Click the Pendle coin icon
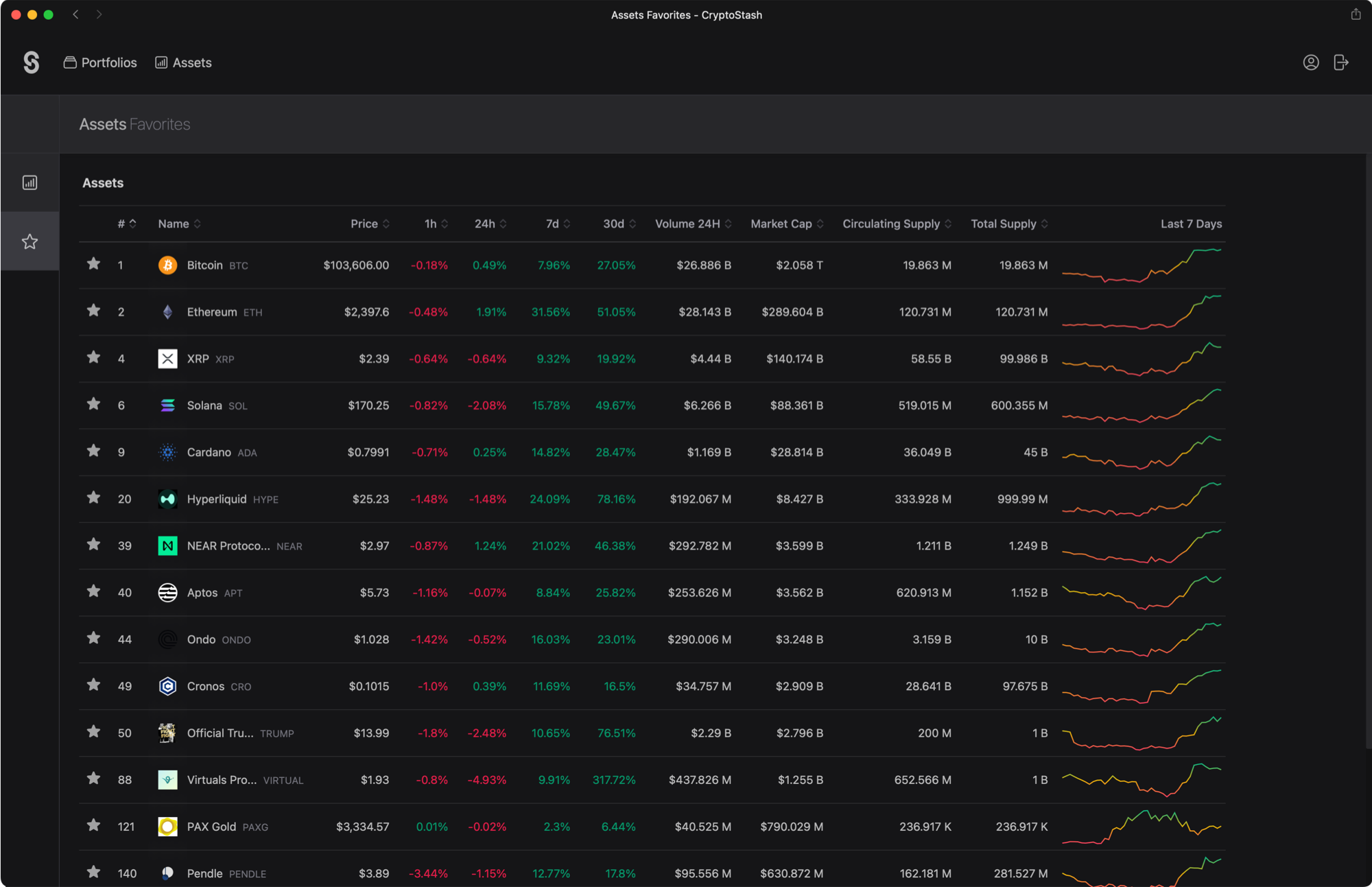Viewport: 1372px width, 887px height. (167, 873)
